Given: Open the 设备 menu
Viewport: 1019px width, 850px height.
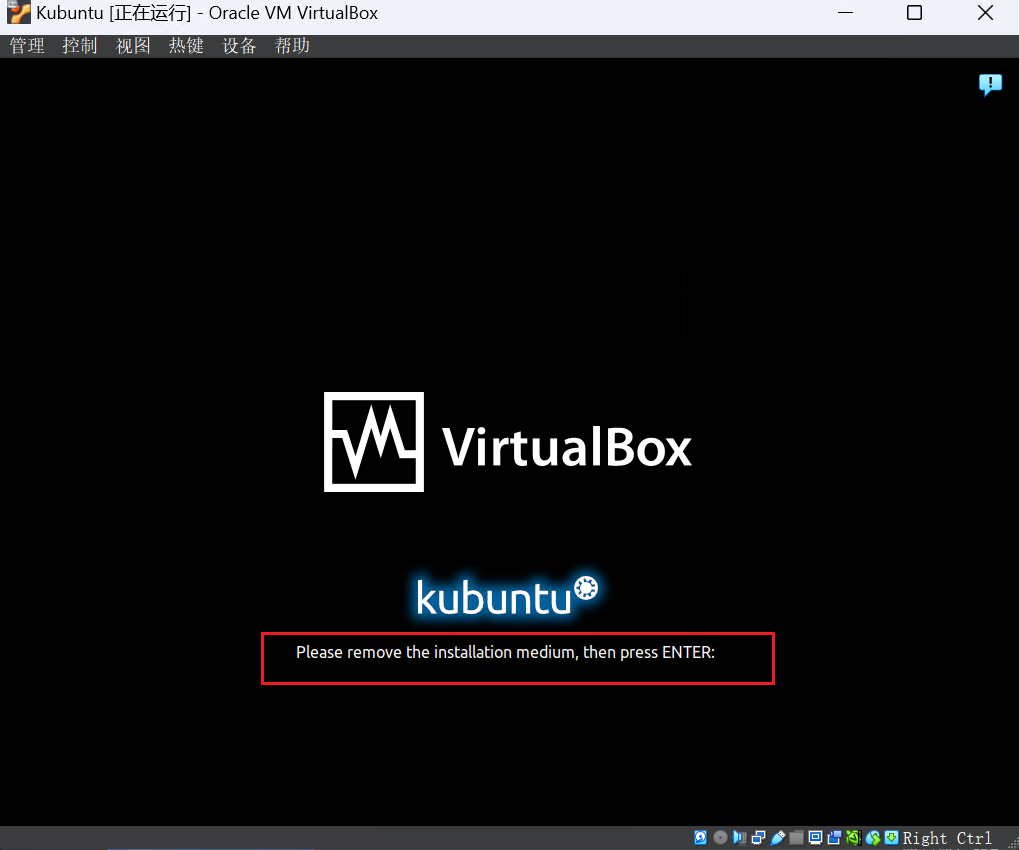Looking at the screenshot, I should 239,45.
